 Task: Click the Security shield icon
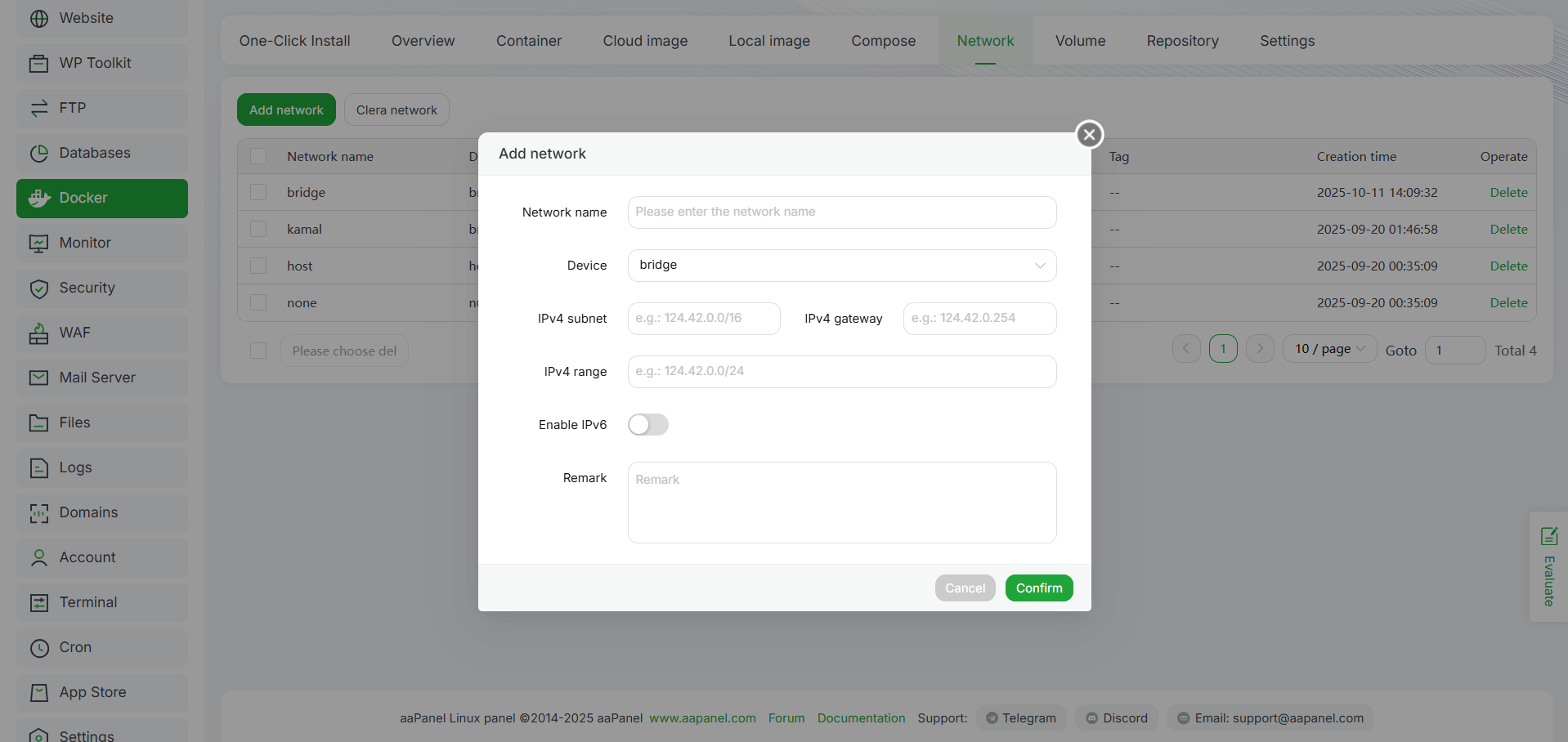[39, 288]
